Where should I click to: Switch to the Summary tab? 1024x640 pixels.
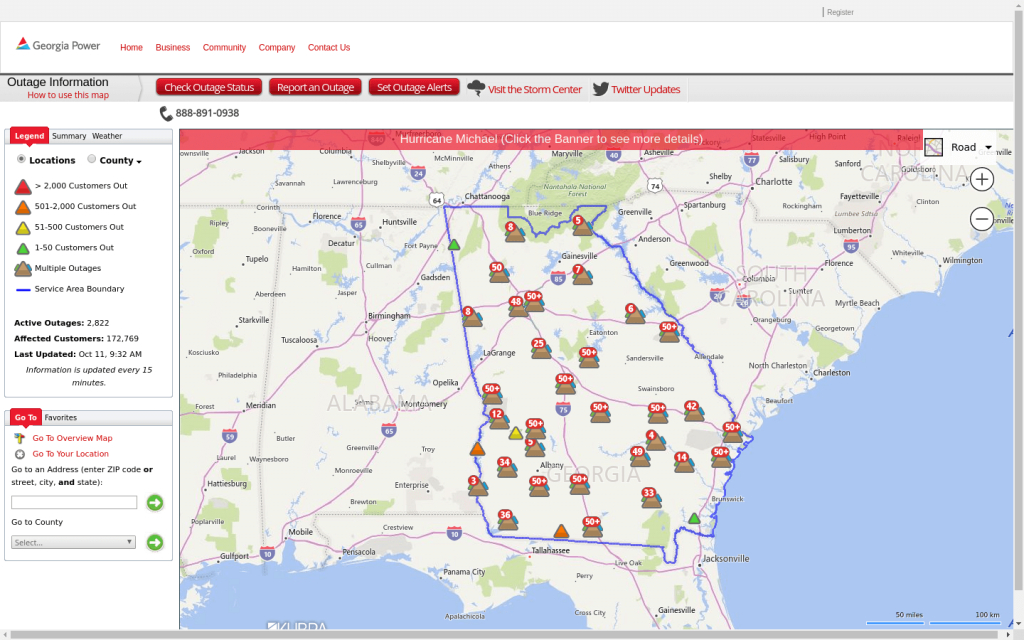click(x=69, y=136)
